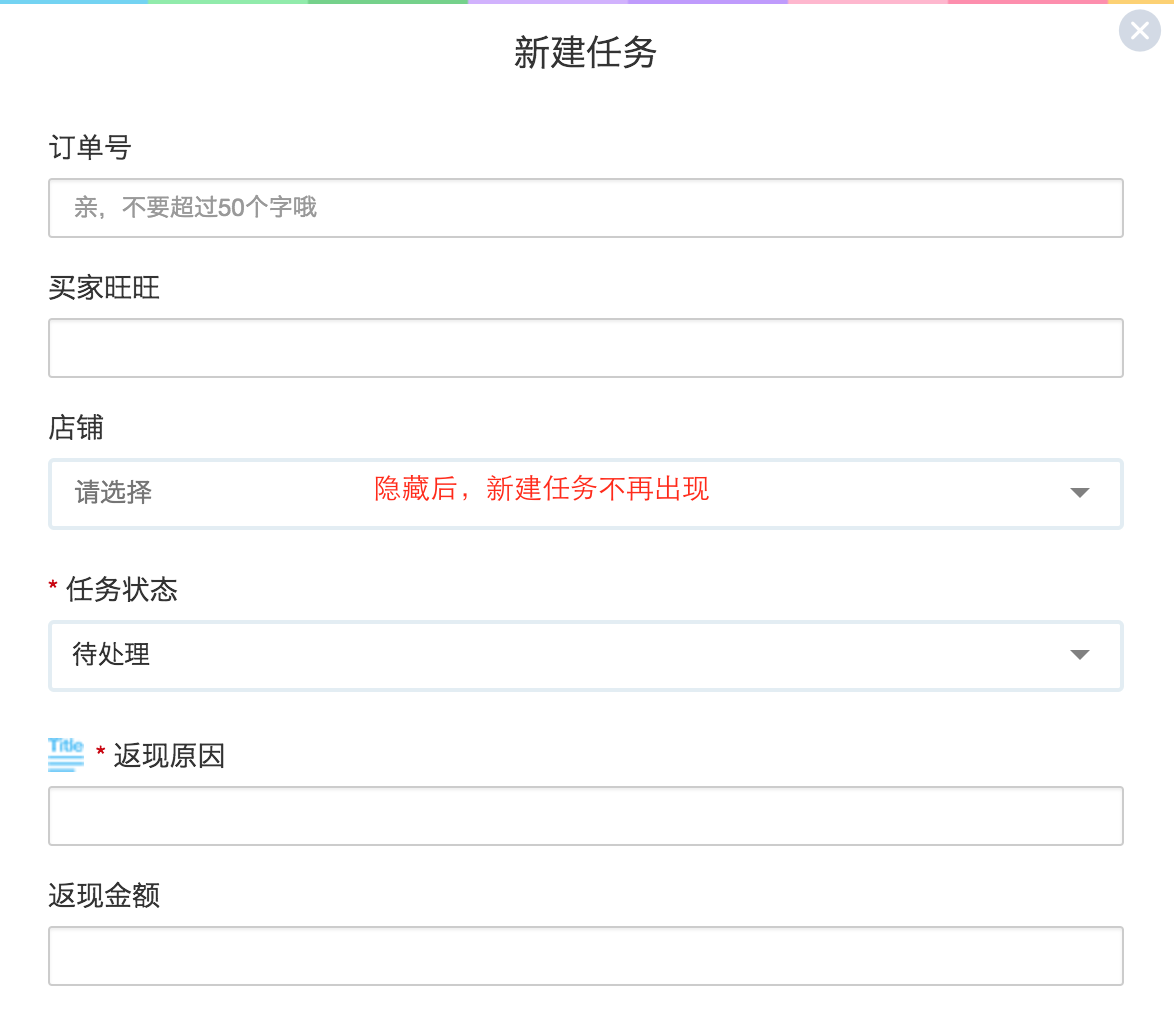The image size is (1174, 1018).
Task: Click the arrow icon in the 任务状态 dropdown
Action: pyautogui.click(x=1079, y=655)
